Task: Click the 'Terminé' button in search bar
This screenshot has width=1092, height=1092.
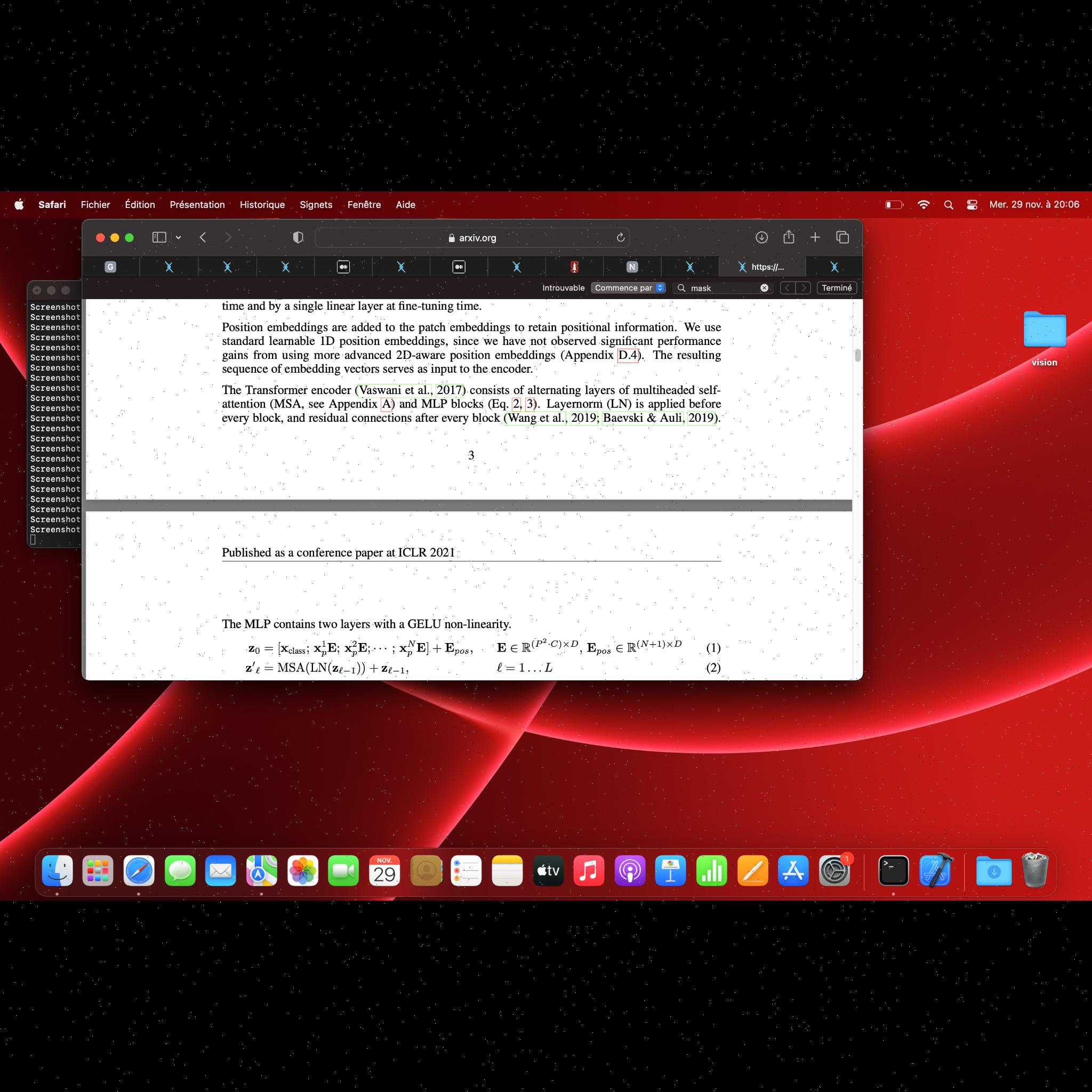Action: [x=836, y=289]
